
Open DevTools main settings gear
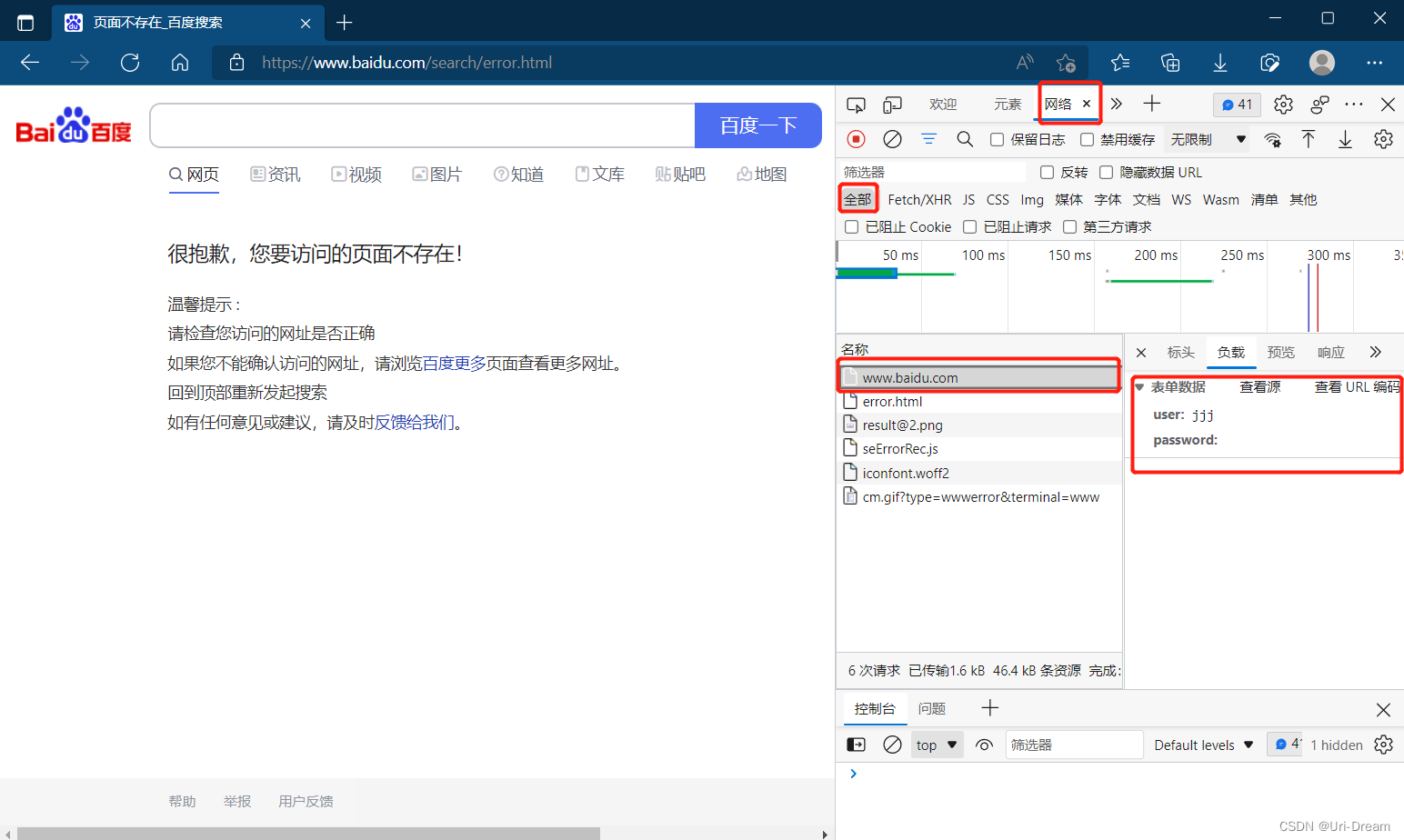(1283, 105)
